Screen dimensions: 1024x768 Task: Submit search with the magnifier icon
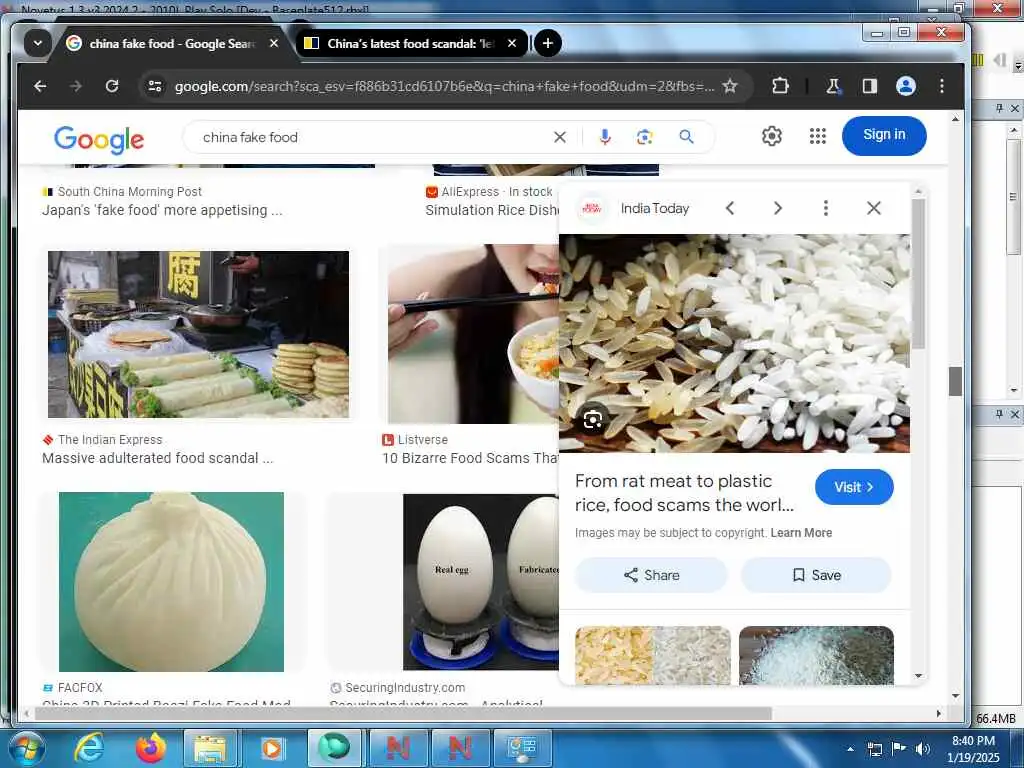tap(686, 137)
